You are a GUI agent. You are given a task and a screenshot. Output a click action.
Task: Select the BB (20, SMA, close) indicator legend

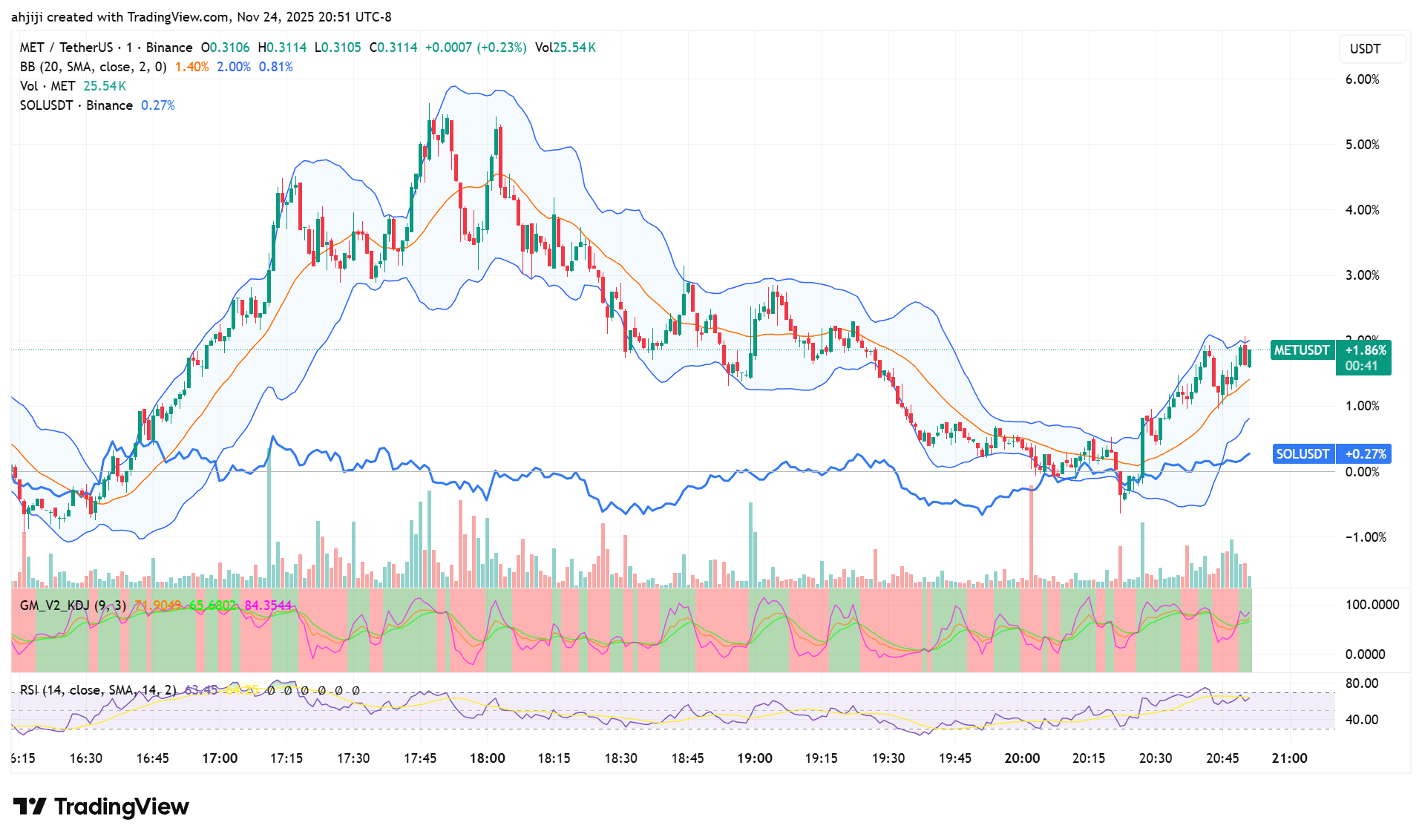click(93, 67)
